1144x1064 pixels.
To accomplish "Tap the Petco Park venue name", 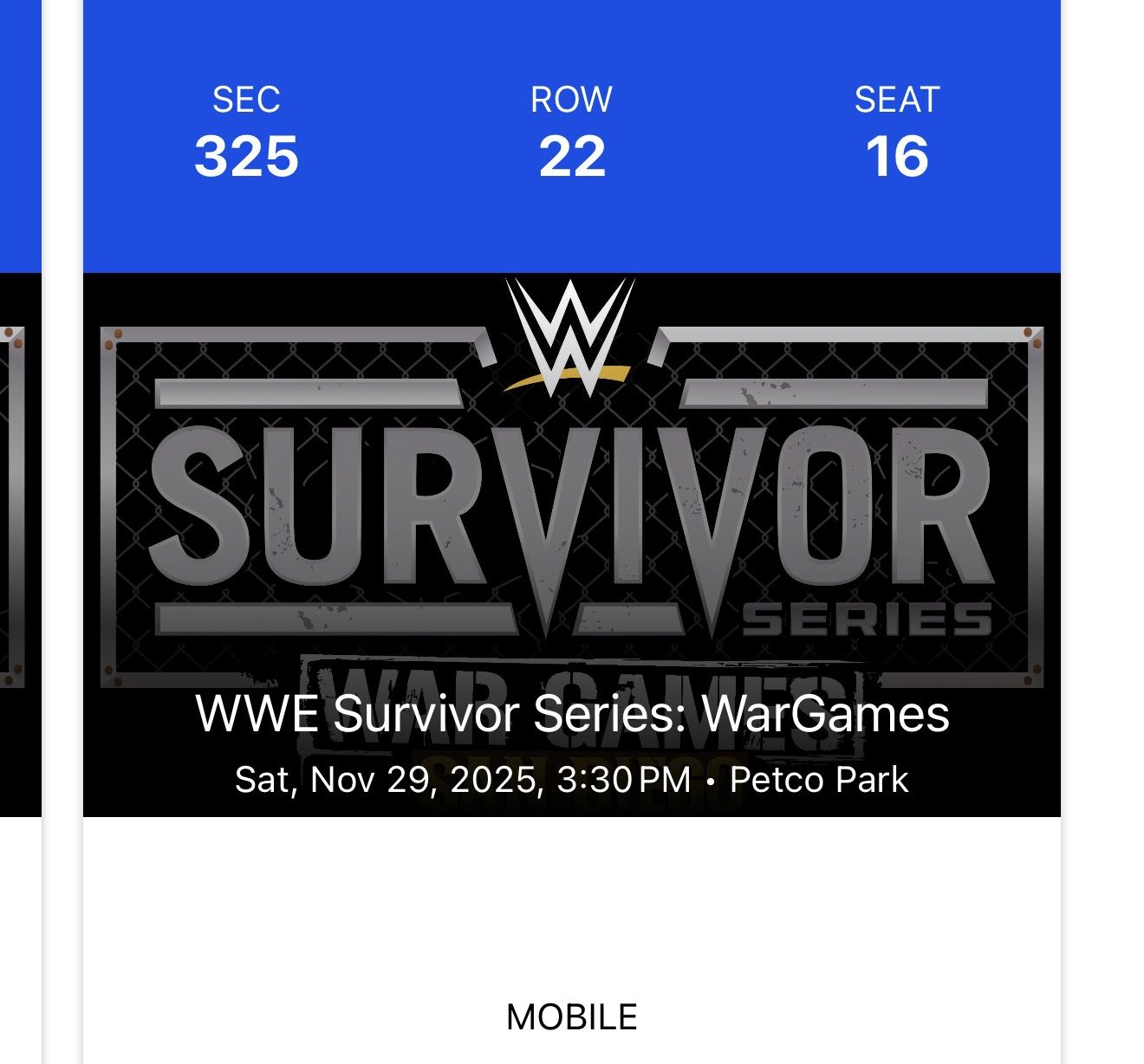I will pyautogui.click(x=819, y=781).
